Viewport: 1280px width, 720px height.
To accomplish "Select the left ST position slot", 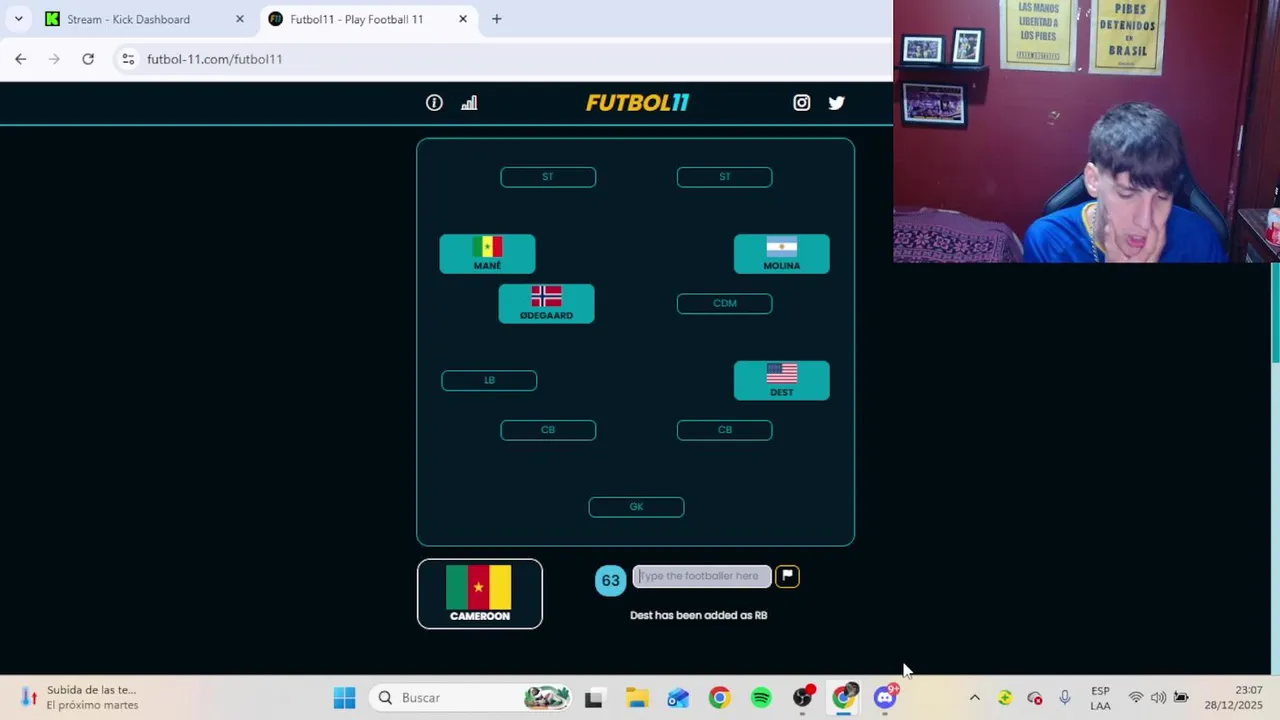I will click(x=548, y=177).
